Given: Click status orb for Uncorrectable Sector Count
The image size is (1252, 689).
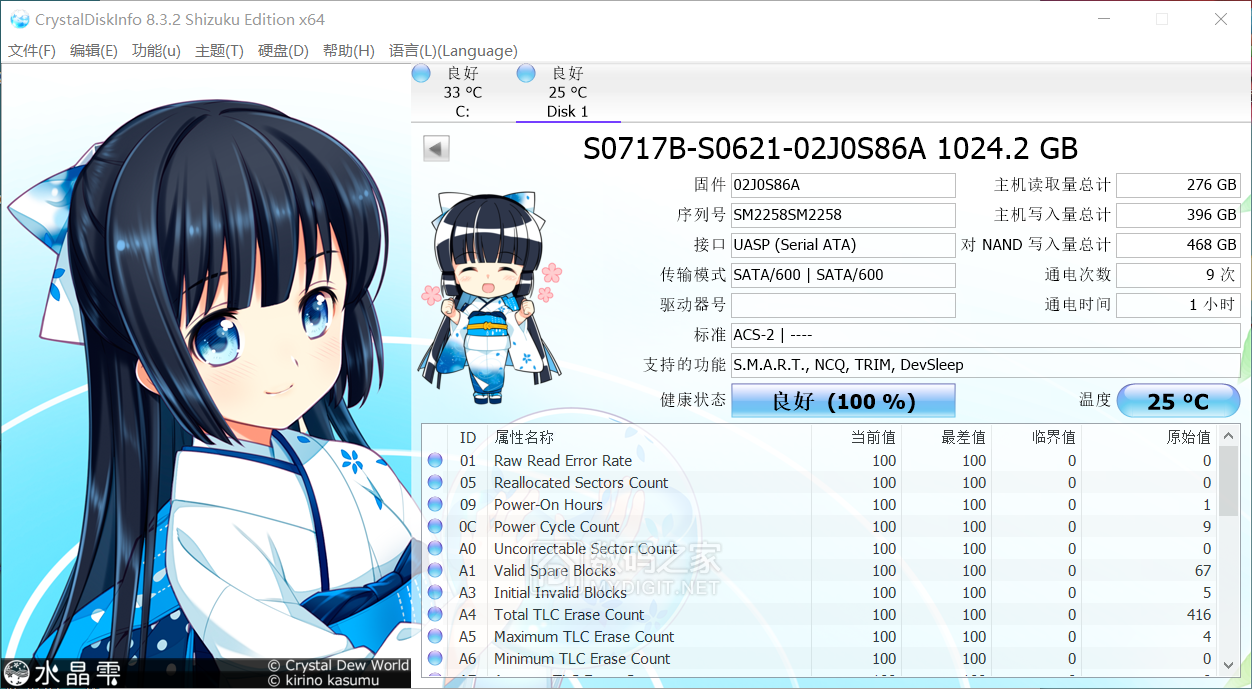Looking at the screenshot, I should tap(435, 549).
